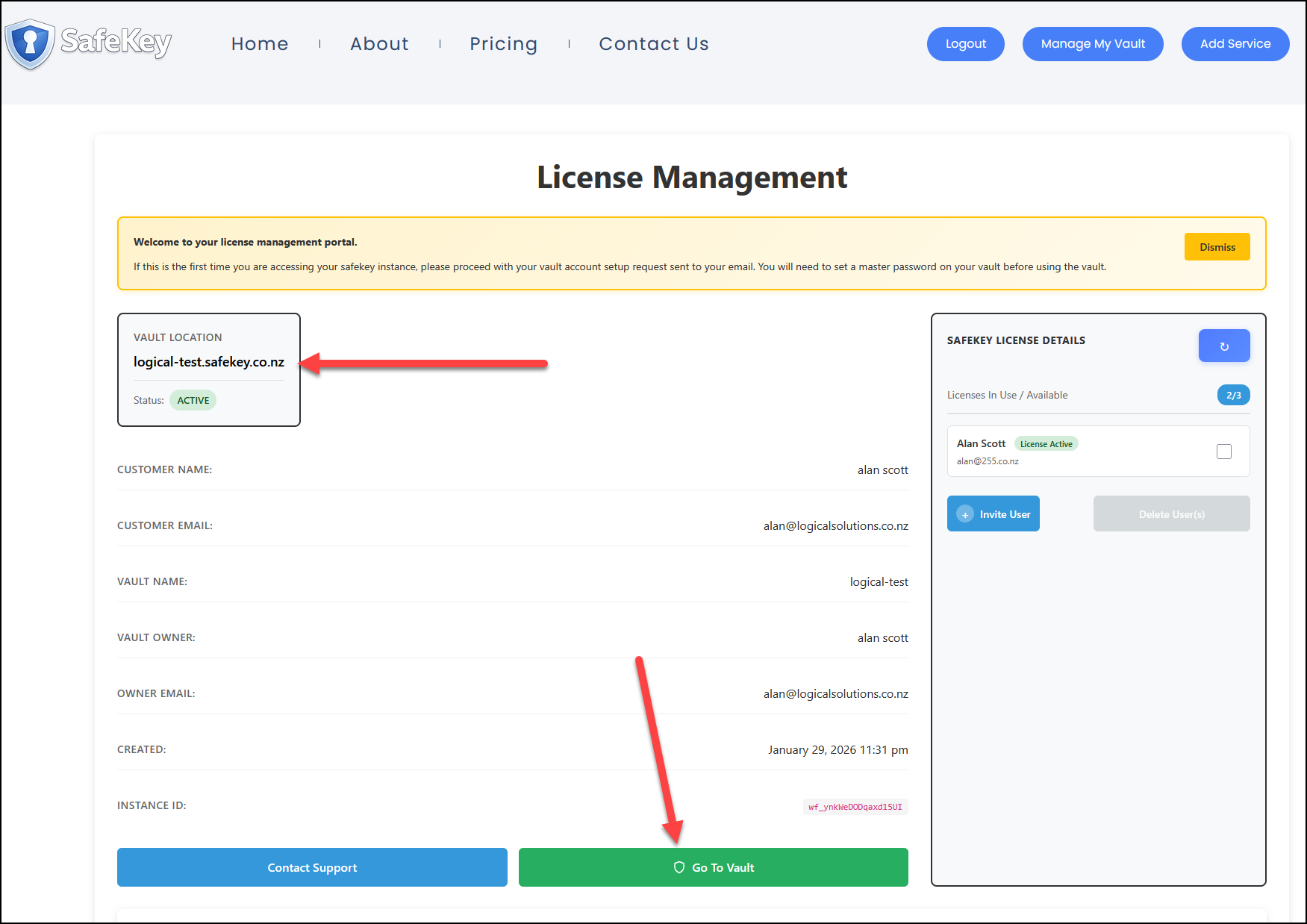Go to the About page
This screenshot has width=1307, height=924.
(x=379, y=44)
